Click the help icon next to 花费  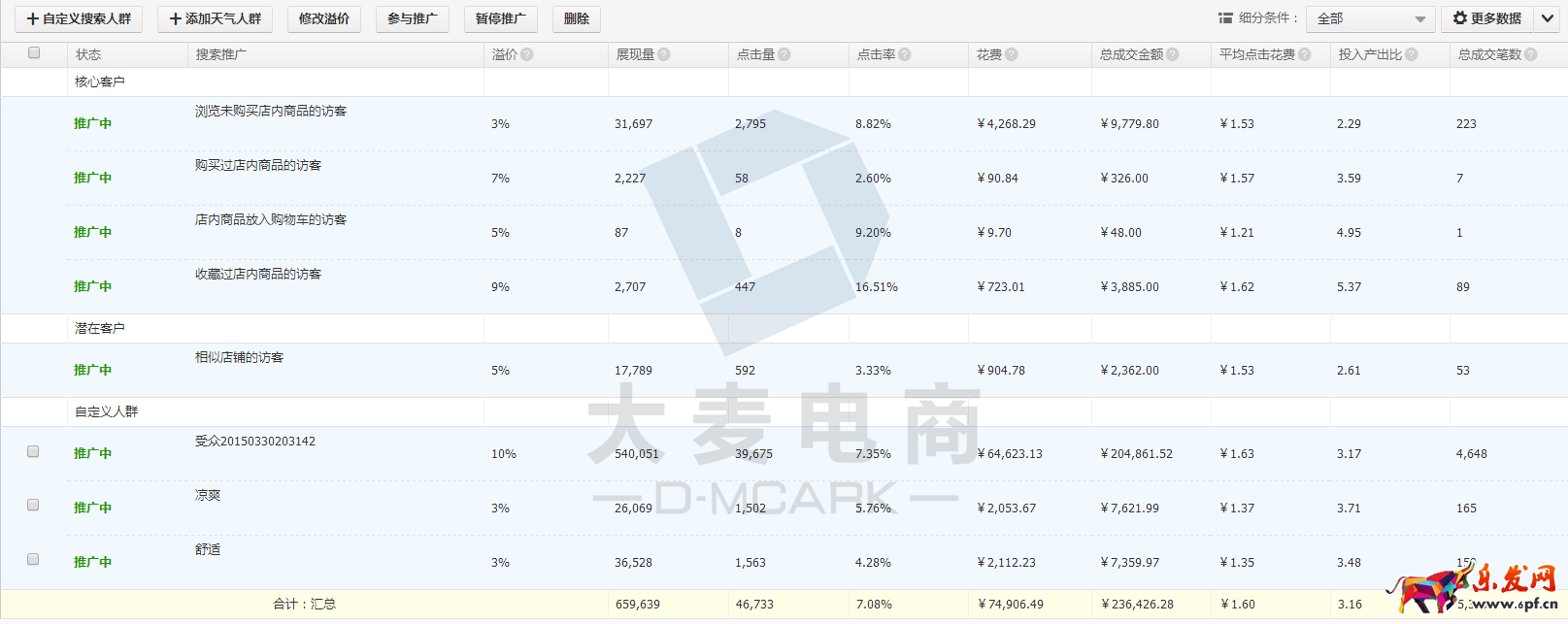pos(1012,55)
